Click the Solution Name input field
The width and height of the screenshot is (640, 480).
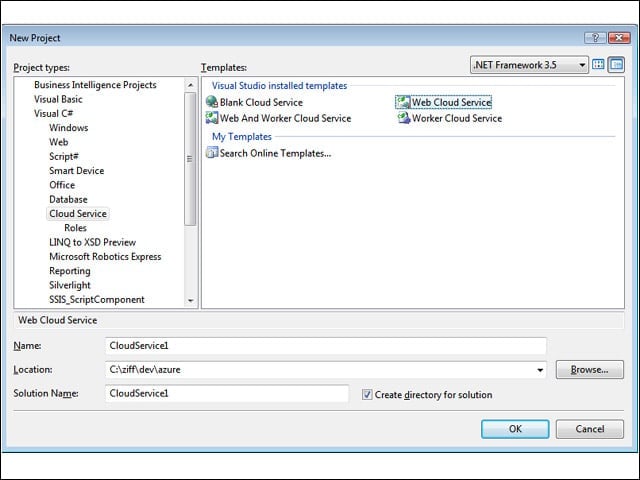[x=227, y=393]
